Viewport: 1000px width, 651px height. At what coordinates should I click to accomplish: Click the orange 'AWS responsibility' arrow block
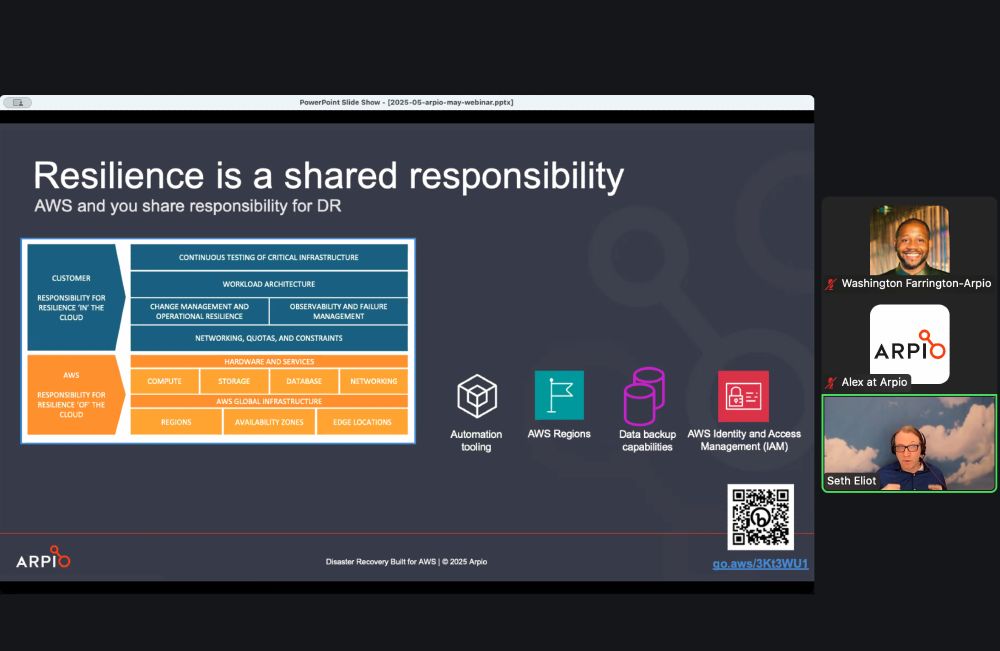(x=75, y=395)
